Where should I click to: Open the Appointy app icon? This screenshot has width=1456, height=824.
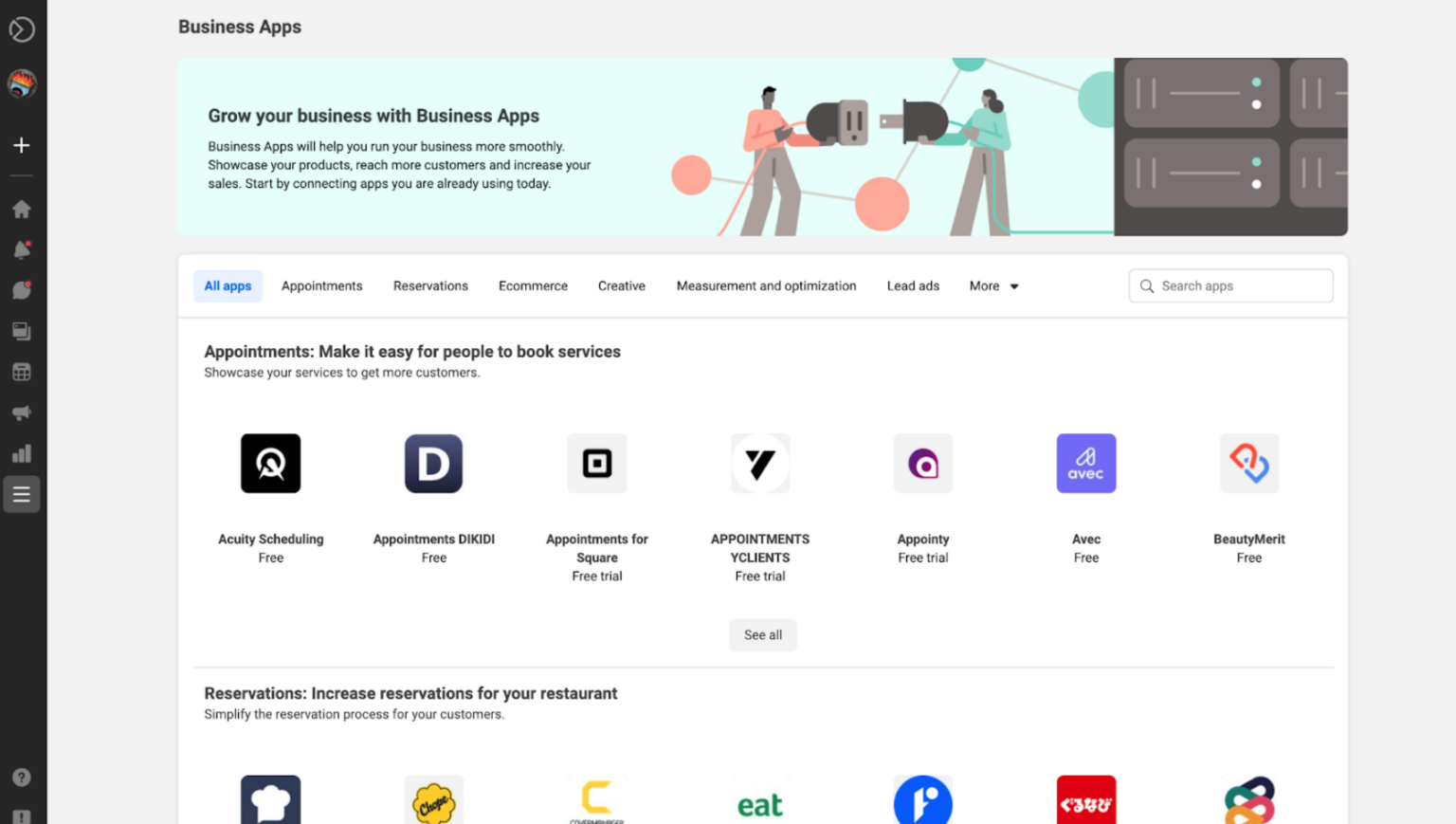click(922, 464)
